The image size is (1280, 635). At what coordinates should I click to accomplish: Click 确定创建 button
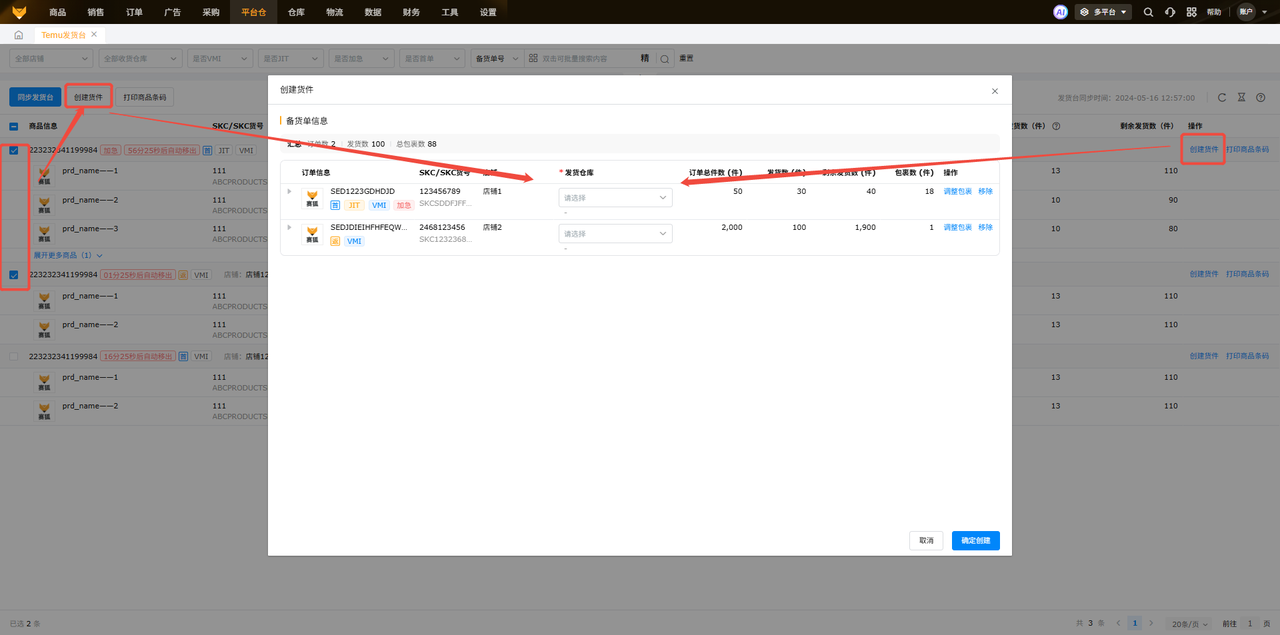975,540
